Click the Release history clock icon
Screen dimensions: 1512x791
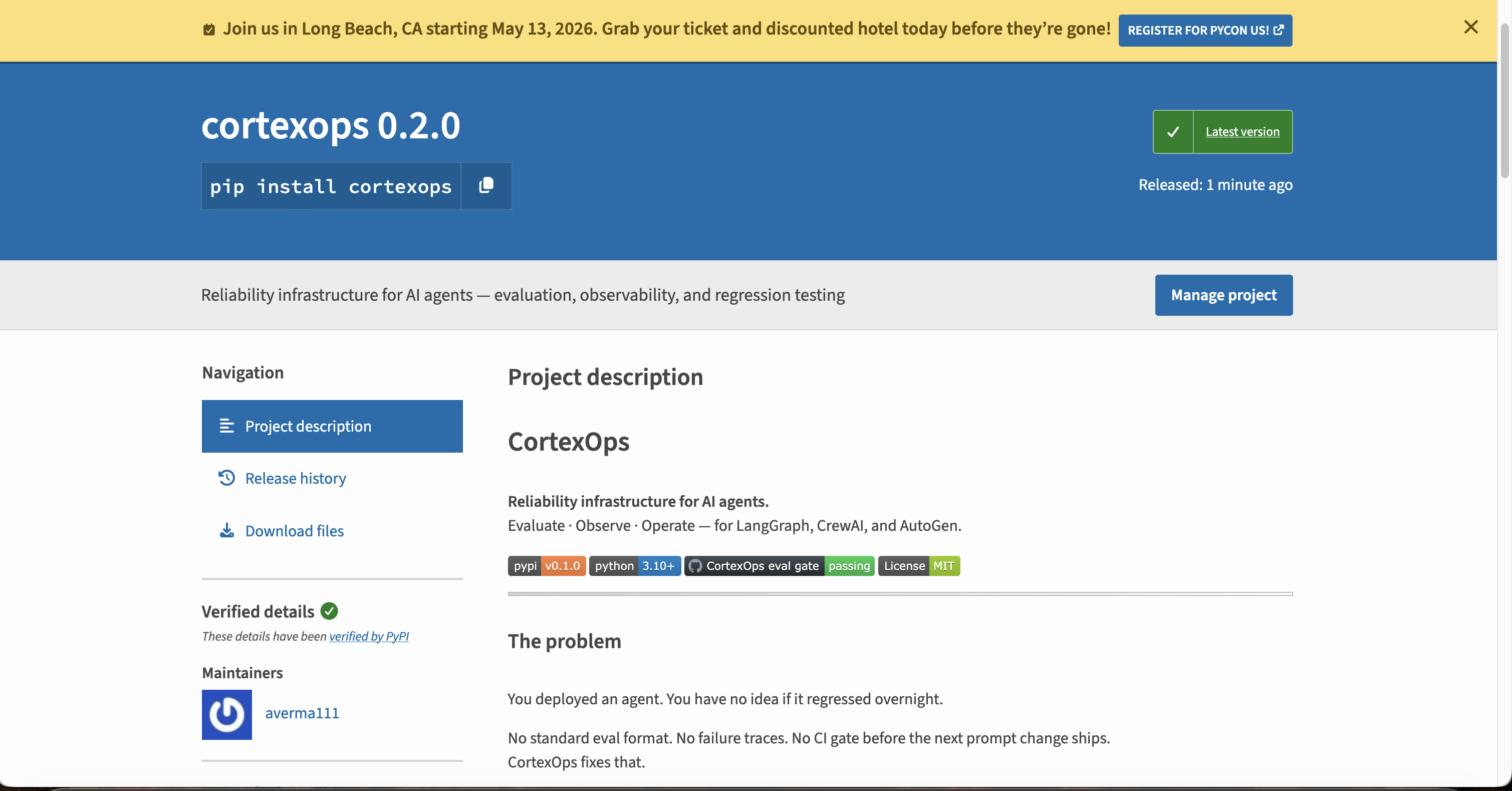[x=226, y=478]
